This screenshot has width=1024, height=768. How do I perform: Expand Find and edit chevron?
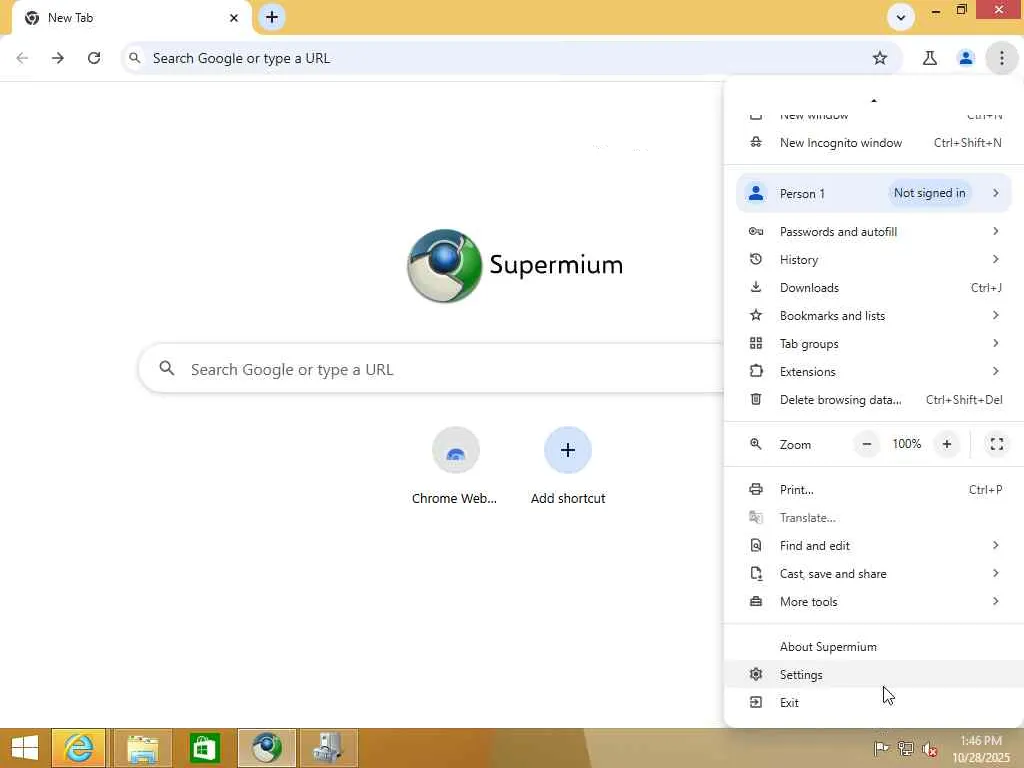pos(995,545)
